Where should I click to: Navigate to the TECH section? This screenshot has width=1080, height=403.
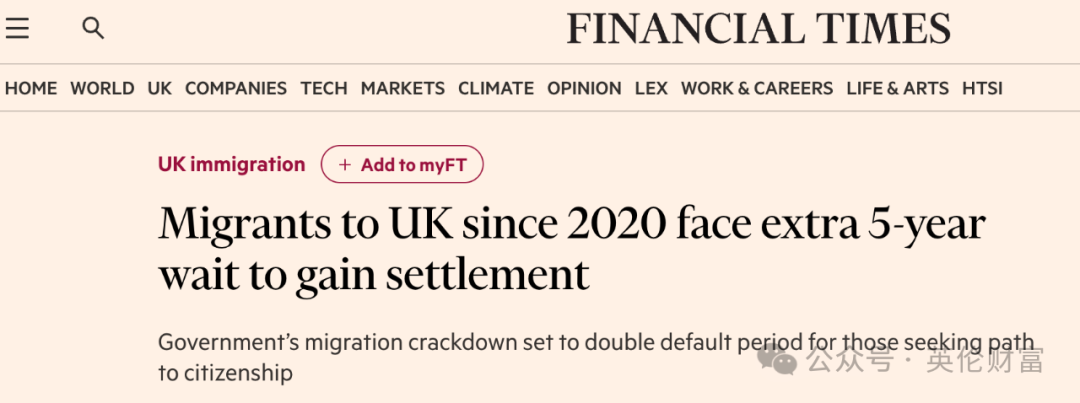click(324, 89)
